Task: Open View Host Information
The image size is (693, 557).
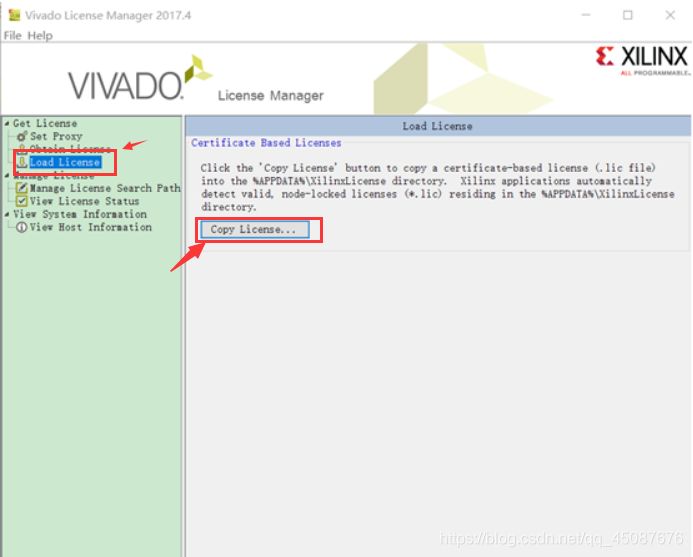Action: tap(91, 227)
